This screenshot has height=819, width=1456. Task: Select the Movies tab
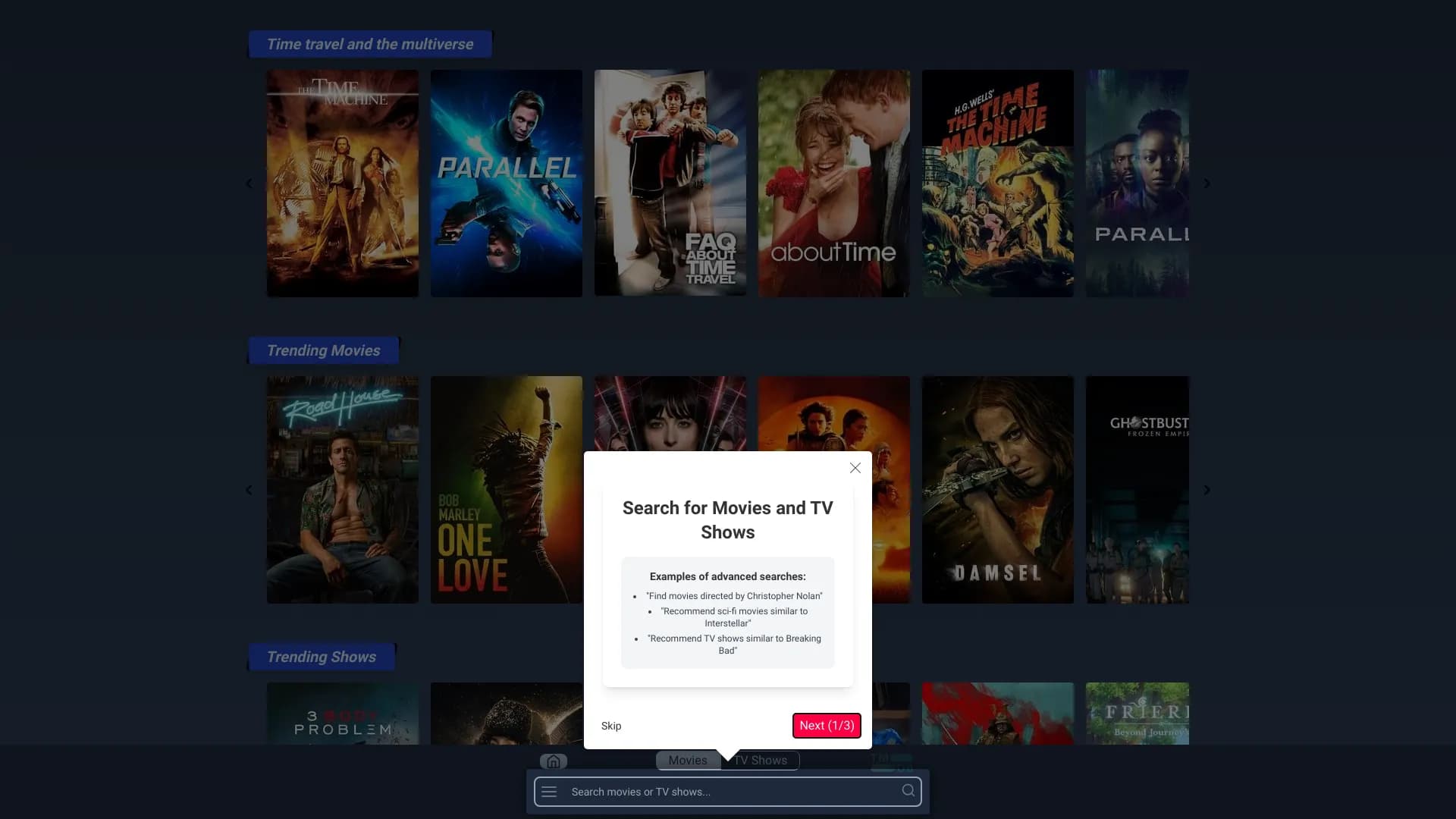(x=687, y=760)
